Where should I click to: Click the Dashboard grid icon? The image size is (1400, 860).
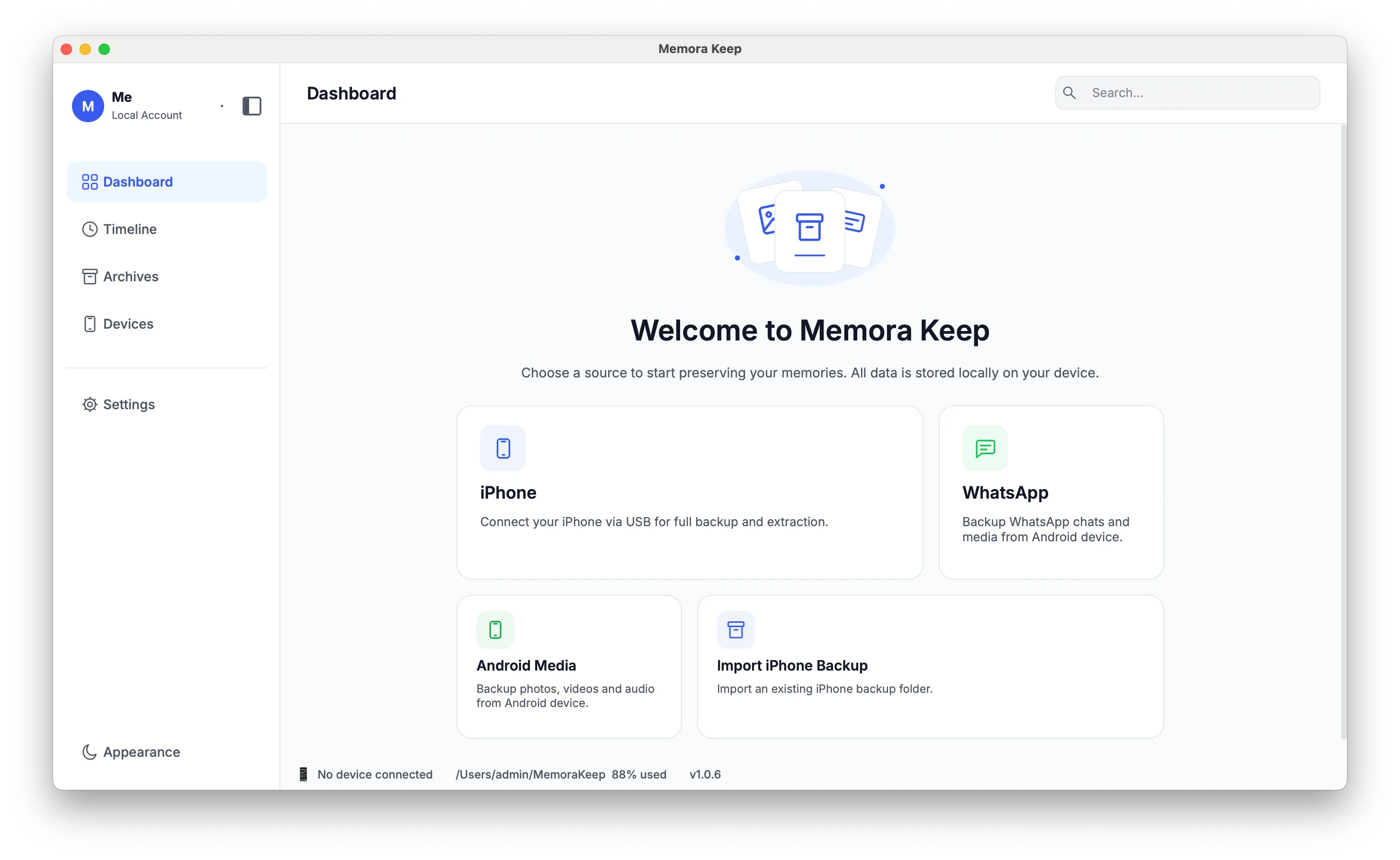pyautogui.click(x=90, y=182)
